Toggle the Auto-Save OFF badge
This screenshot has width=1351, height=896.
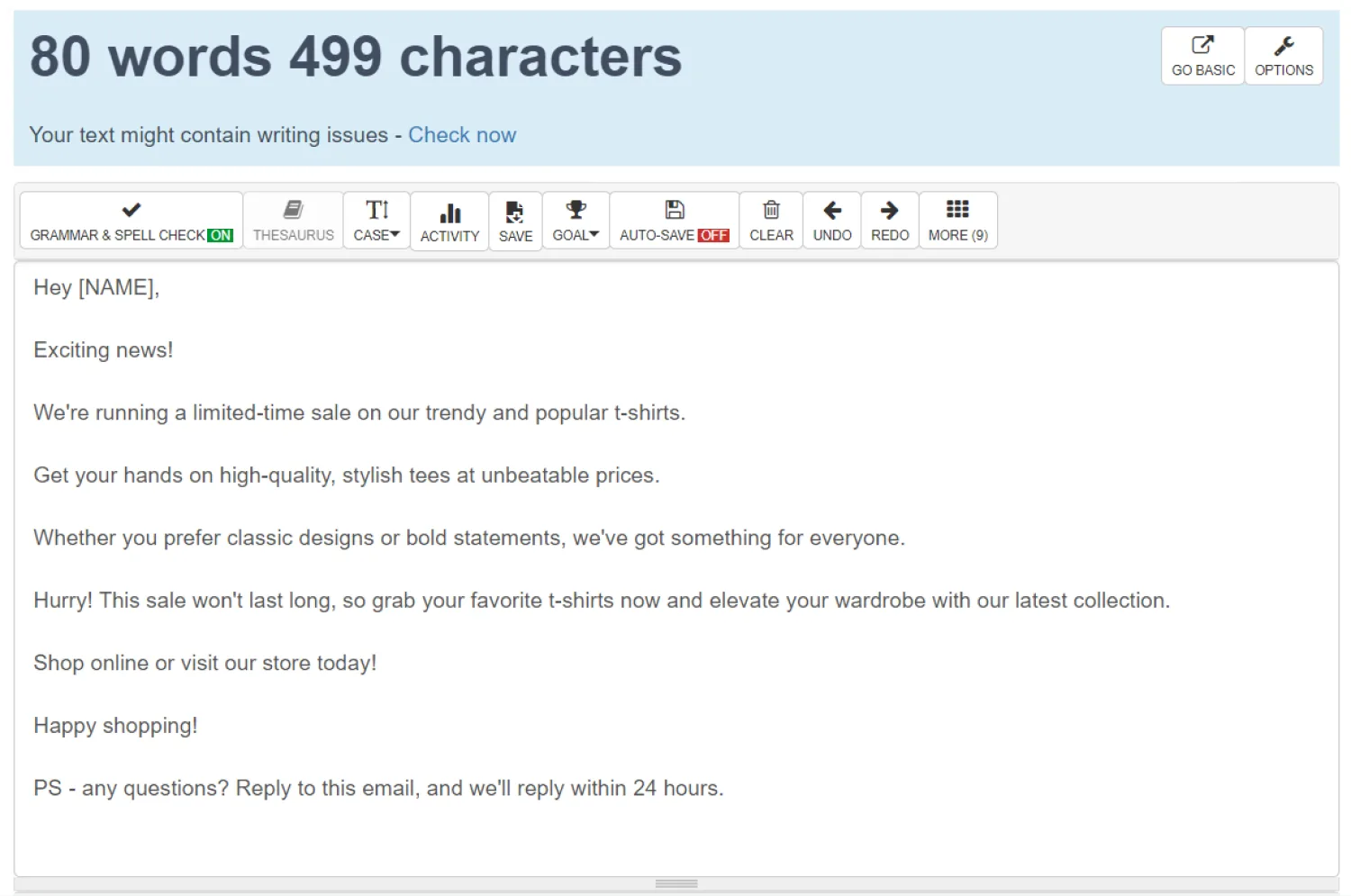(713, 235)
